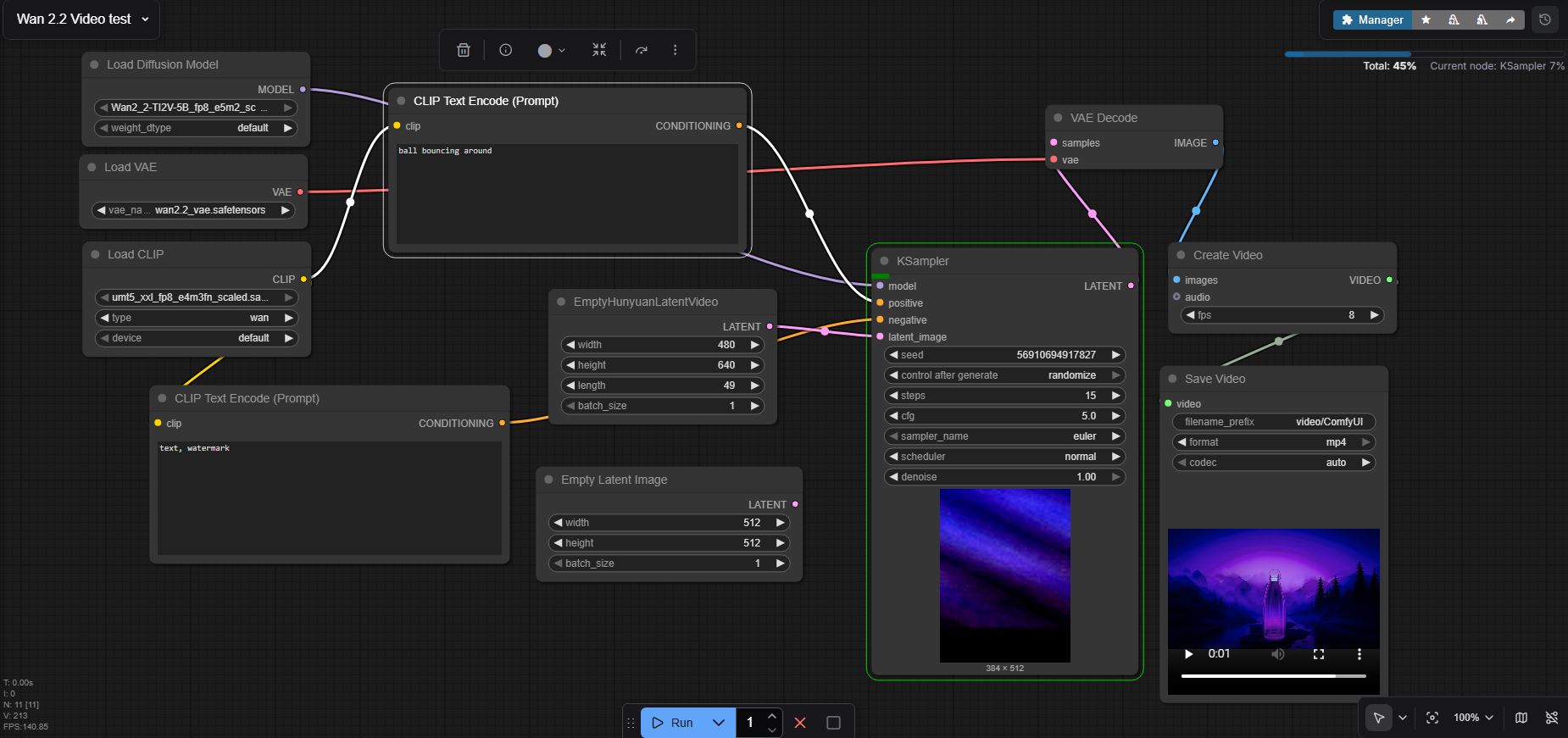Click the star icon beside Manager
The width and height of the screenshot is (1568, 738).
(x=1426, y=19)
